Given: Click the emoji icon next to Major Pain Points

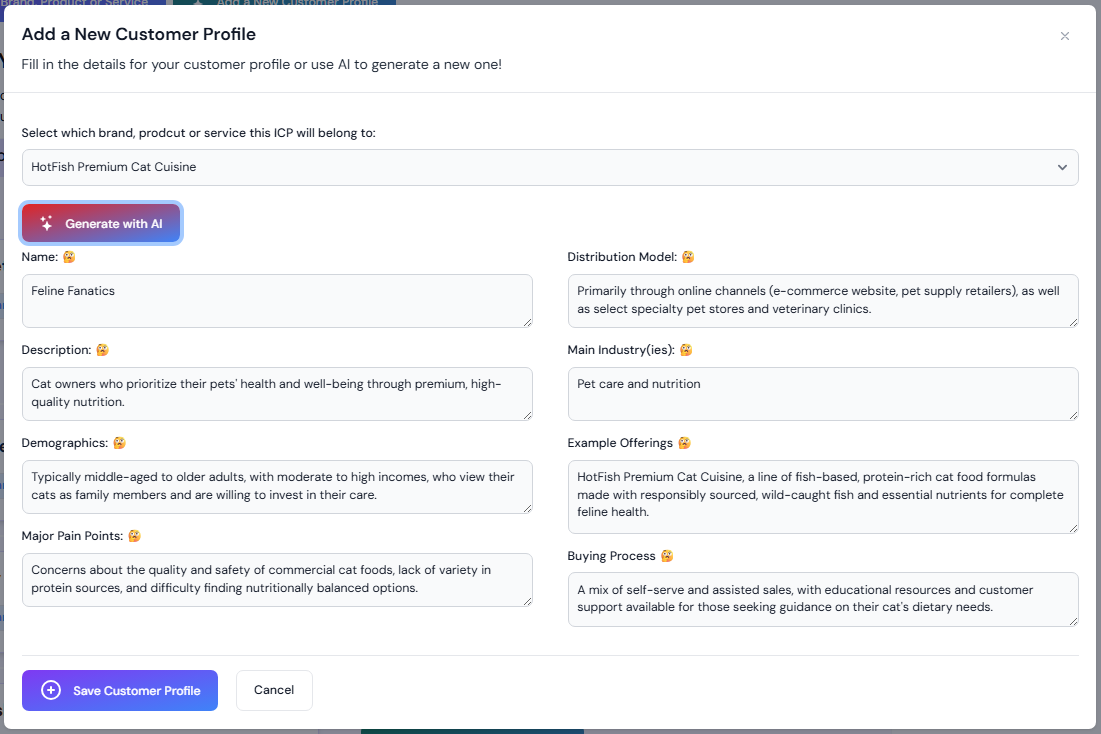Looking at the screenshot, I should click(134, 536).
